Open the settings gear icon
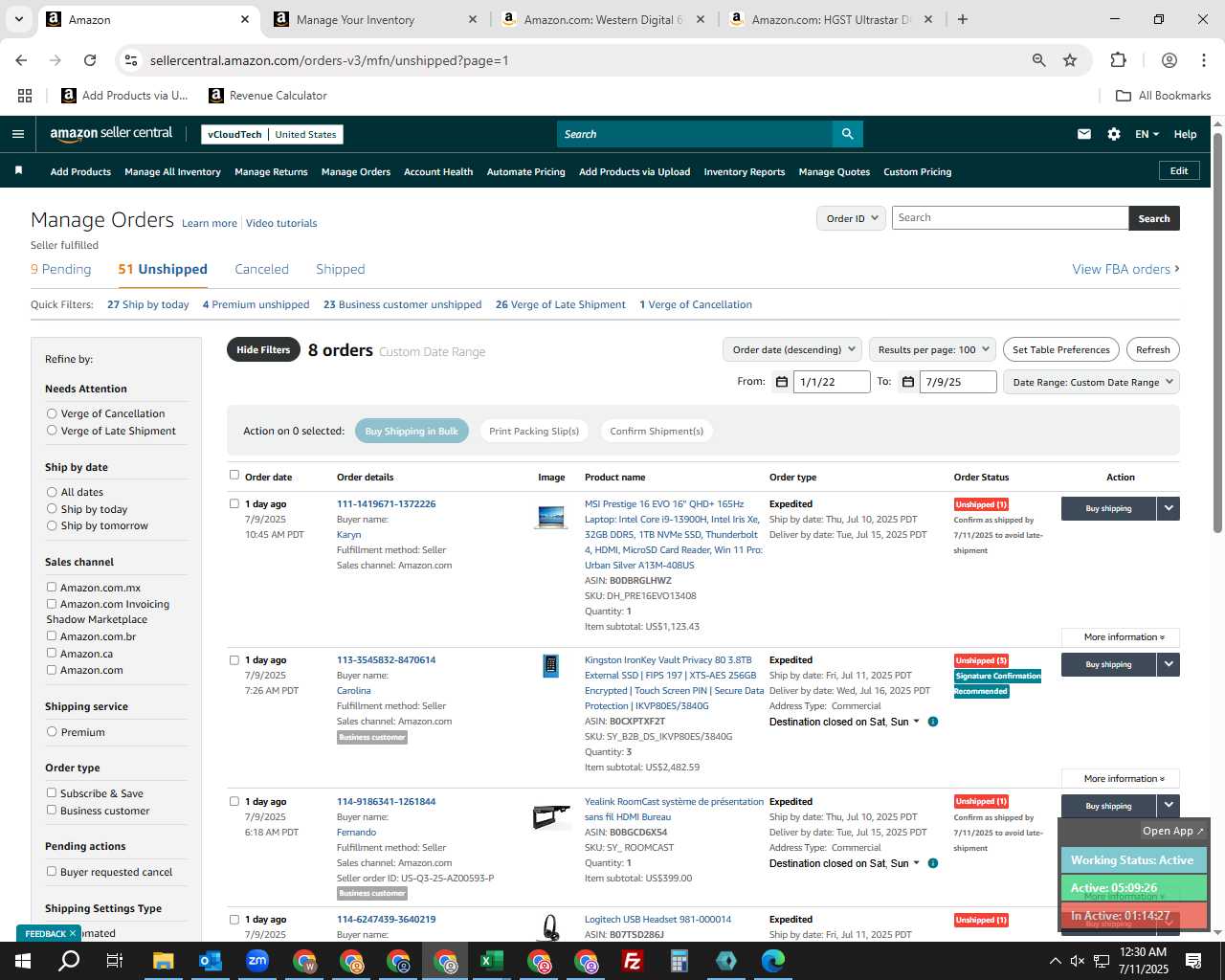The width and height of the screenshot is (1225, 980). pos(1113,134)
